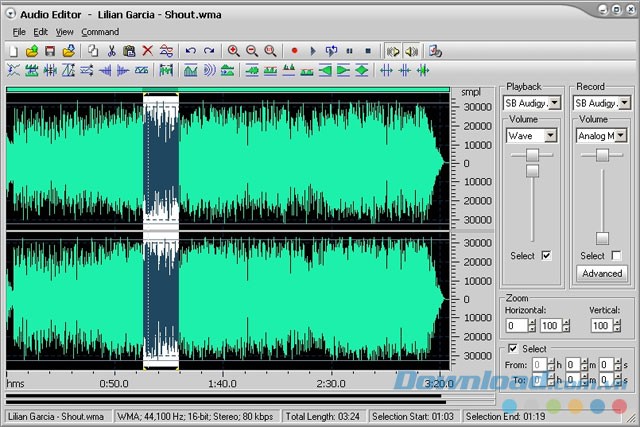The height and width of the screenshot is (427, 640).
Task: Click the Record volume slider handle
Action: click(602, 238)
